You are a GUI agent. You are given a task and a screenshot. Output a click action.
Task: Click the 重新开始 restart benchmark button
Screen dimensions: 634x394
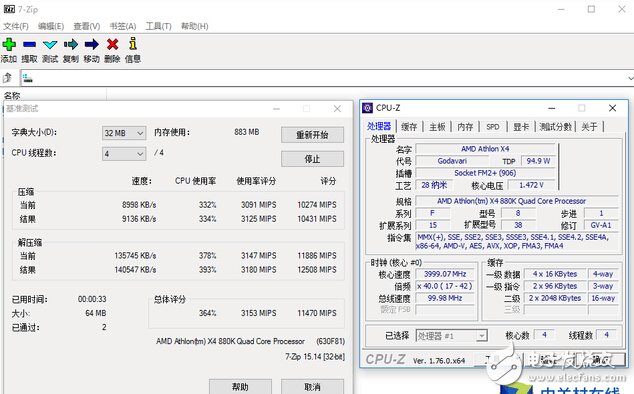[x=312, y=135]
